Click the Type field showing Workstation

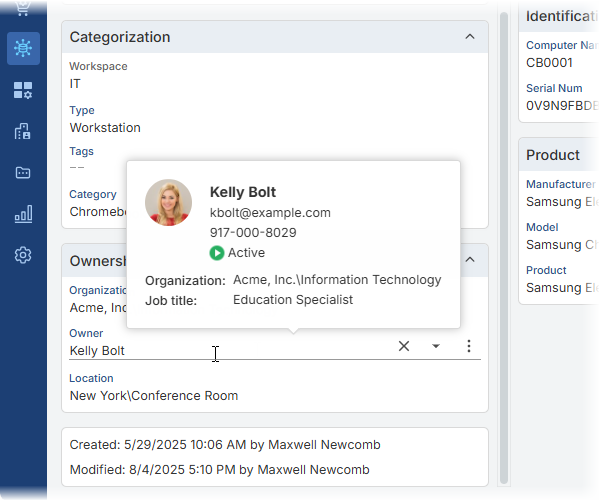click(105, 128)
